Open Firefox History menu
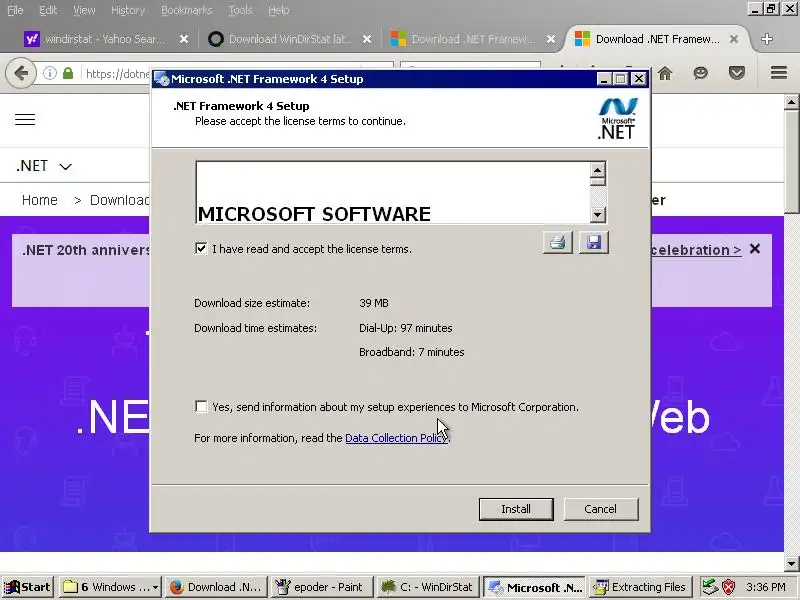Image resolution: width=800 pixels, height=600 pixels. 128,10
